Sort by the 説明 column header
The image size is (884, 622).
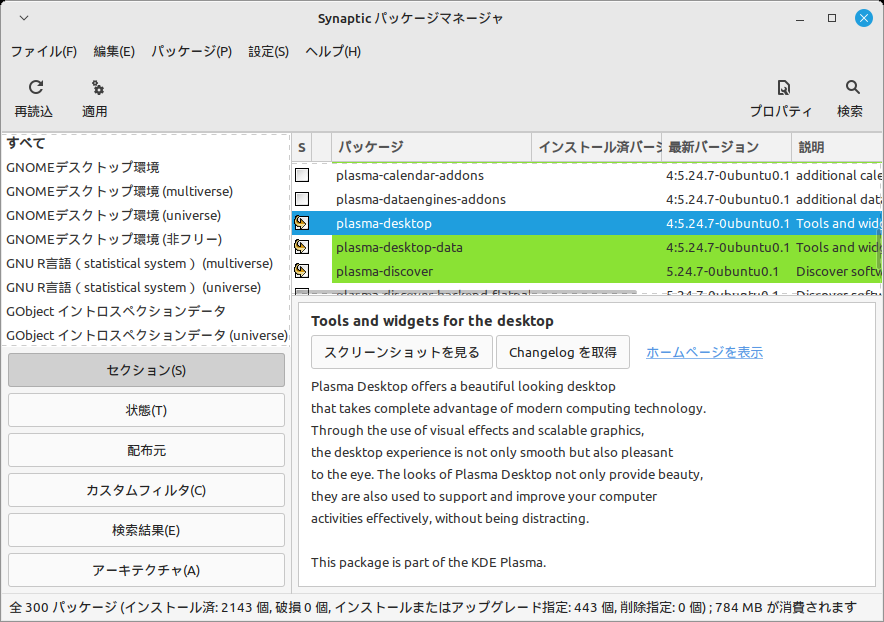pyautogui.click(x=837, y=148)
